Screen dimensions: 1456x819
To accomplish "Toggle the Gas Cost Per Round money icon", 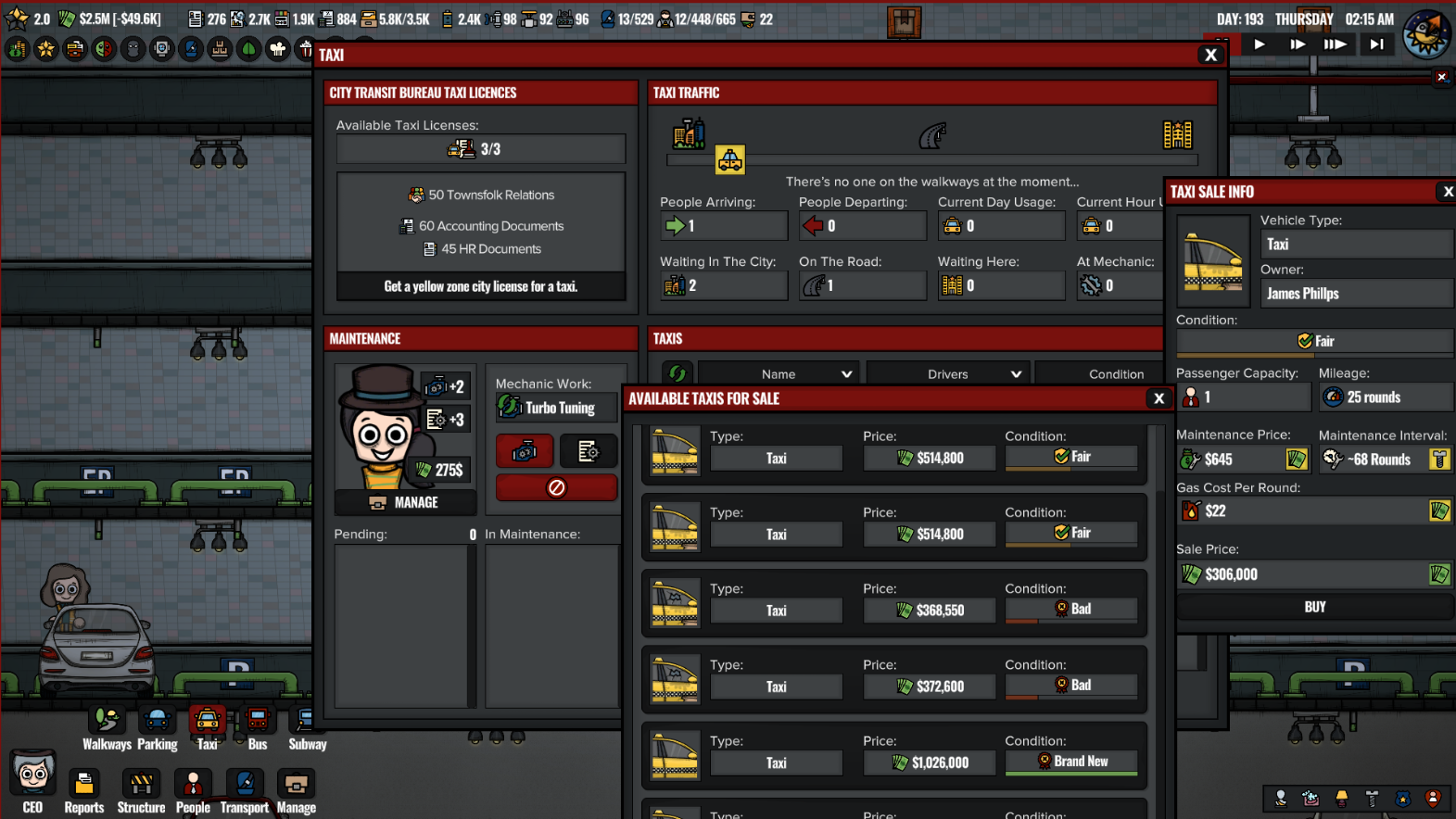I will (x=1438, y=510).
